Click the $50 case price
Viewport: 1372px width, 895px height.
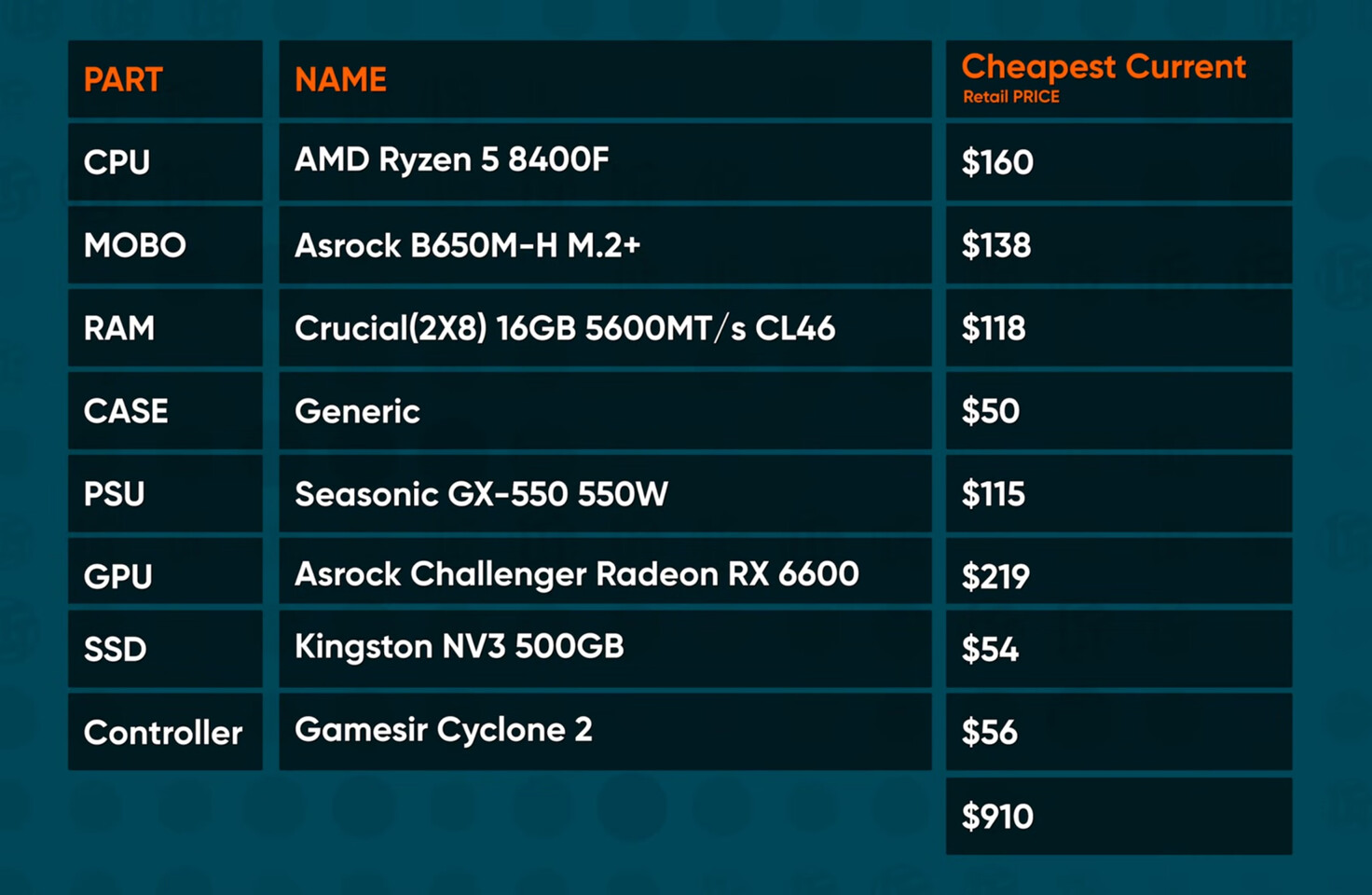(991, 412)
